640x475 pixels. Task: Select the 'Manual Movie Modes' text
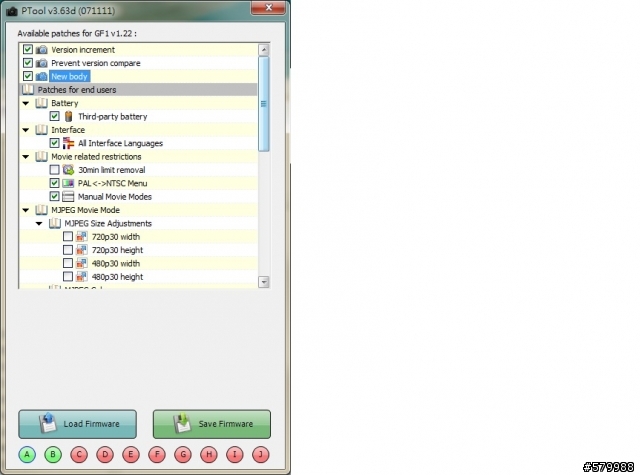(115, 197)
